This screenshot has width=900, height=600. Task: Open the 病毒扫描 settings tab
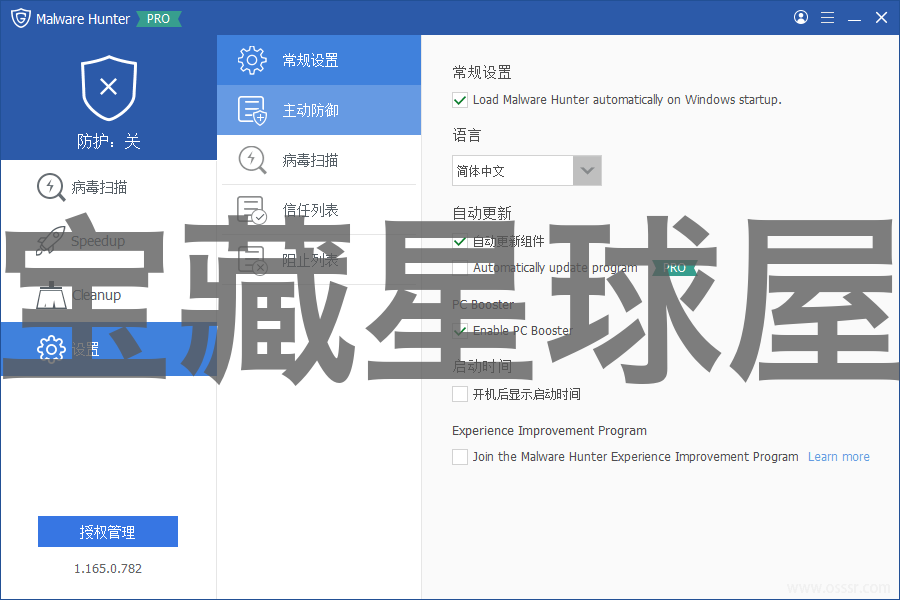click(319, 160)
